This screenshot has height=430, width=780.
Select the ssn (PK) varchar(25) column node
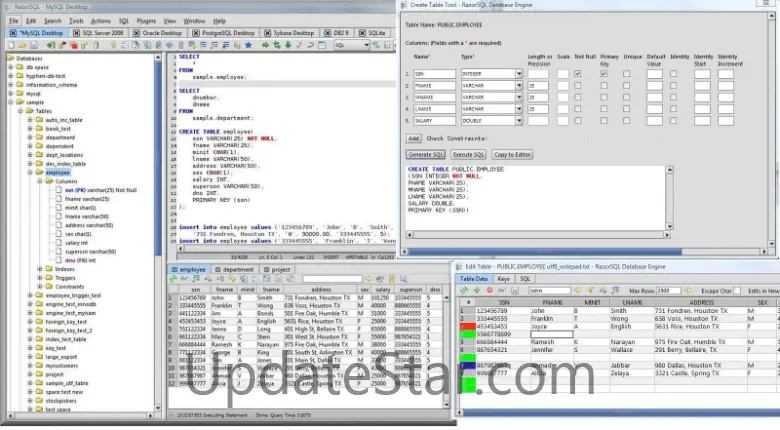click(100, 190)
